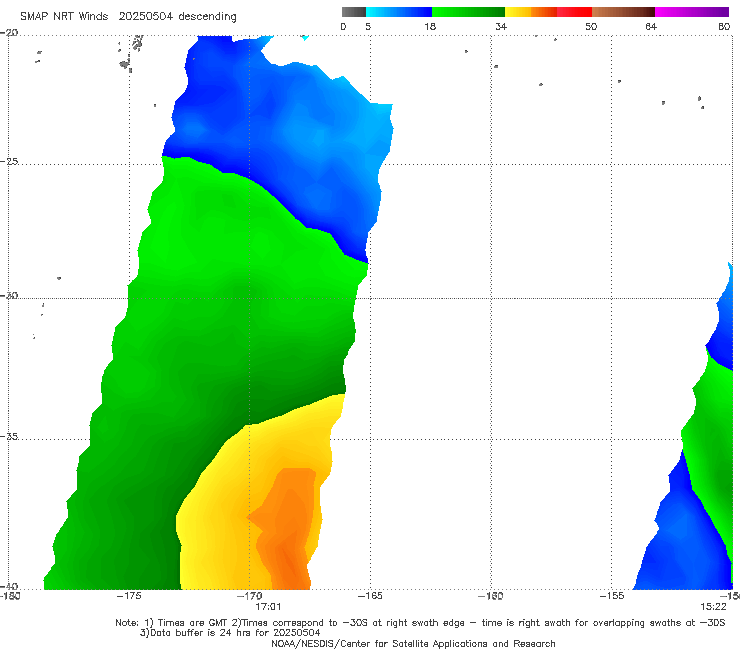
Task: Click the swath time label '17:01'
Action: [268, 607]
